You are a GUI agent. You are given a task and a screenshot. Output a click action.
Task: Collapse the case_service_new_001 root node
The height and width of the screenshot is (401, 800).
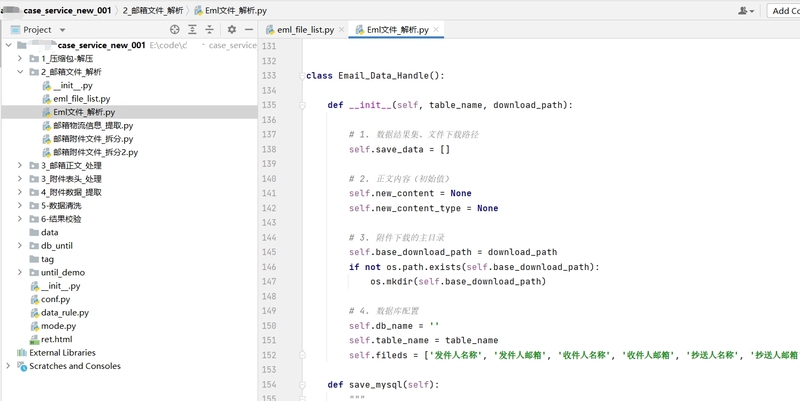[x=8, y=45]
